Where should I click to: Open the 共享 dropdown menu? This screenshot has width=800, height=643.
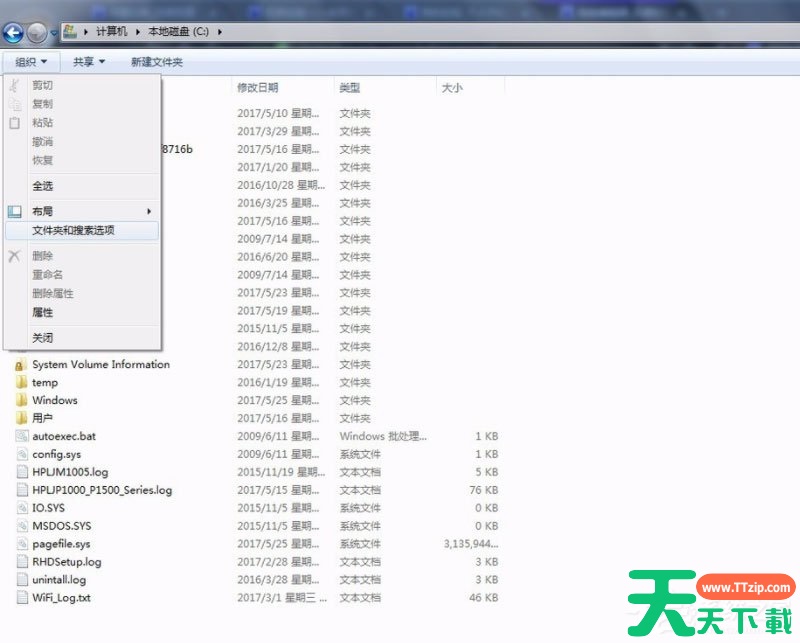click(x=89, y=62)
